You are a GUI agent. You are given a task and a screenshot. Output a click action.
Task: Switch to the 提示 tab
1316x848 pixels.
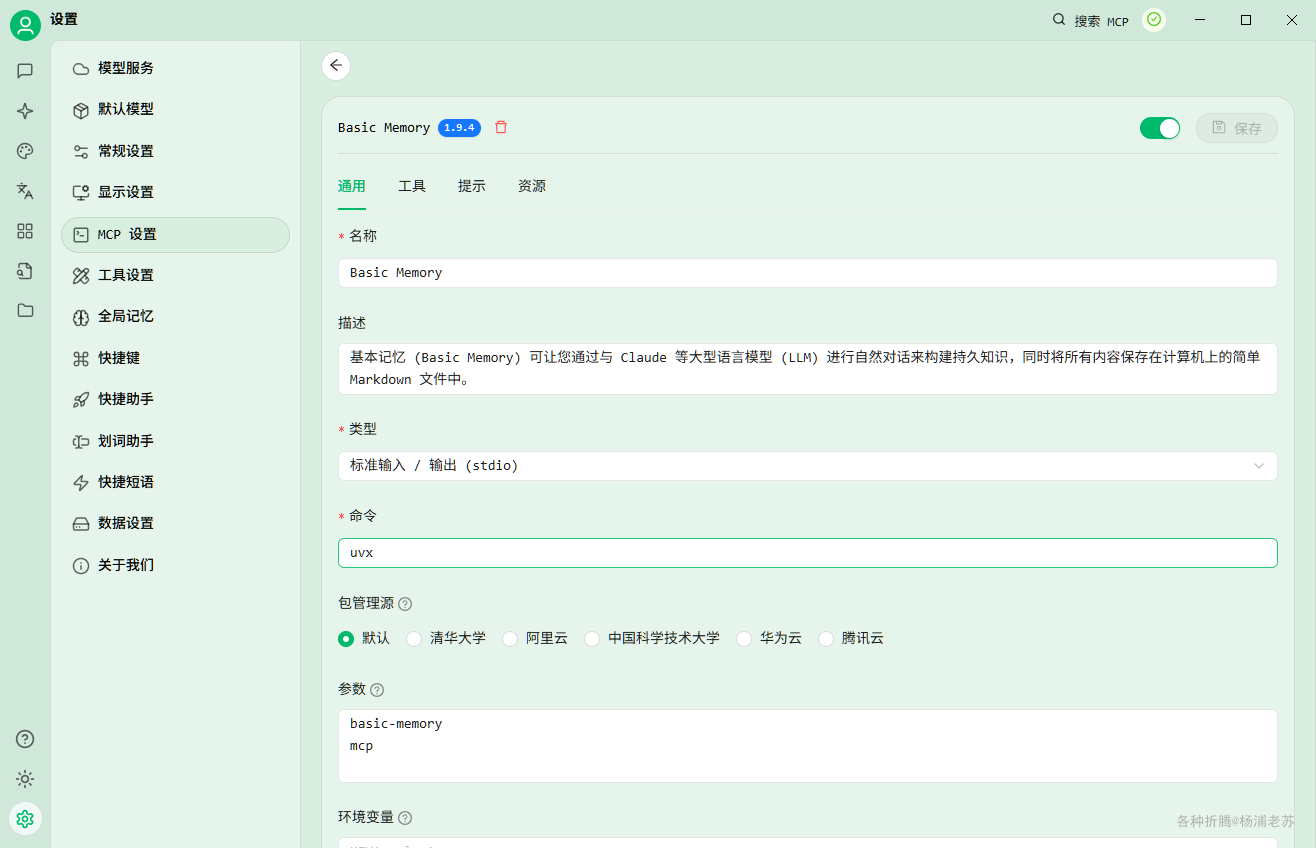click(x=472, y=186)
